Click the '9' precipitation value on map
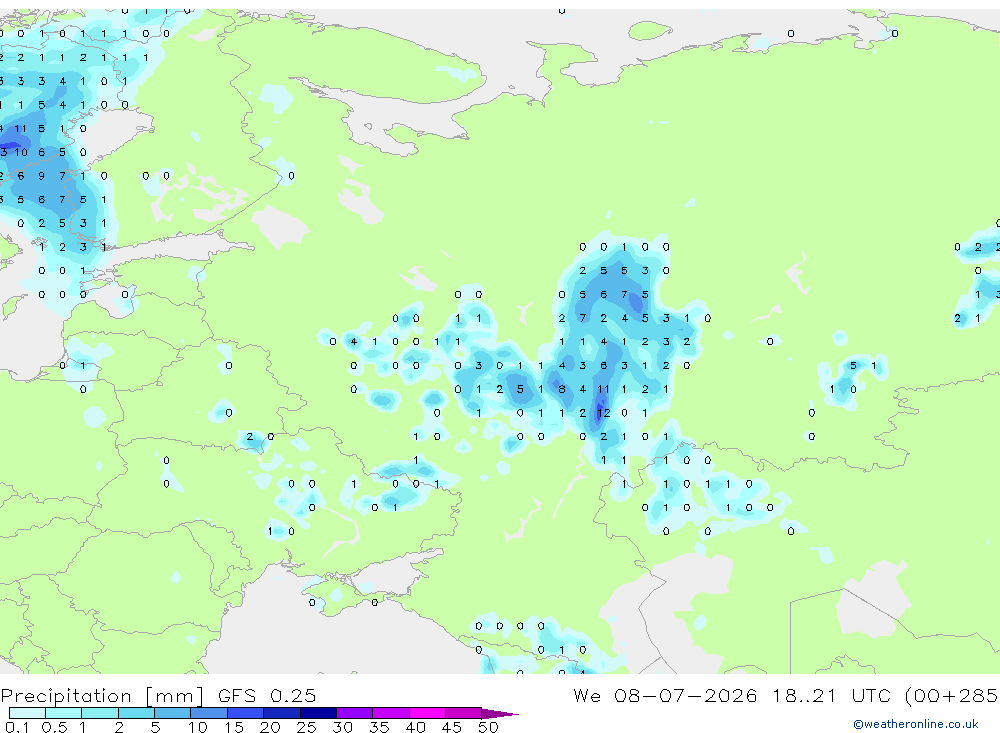The height and width of the screenshot is (733, 1000). tap(41, 176)
